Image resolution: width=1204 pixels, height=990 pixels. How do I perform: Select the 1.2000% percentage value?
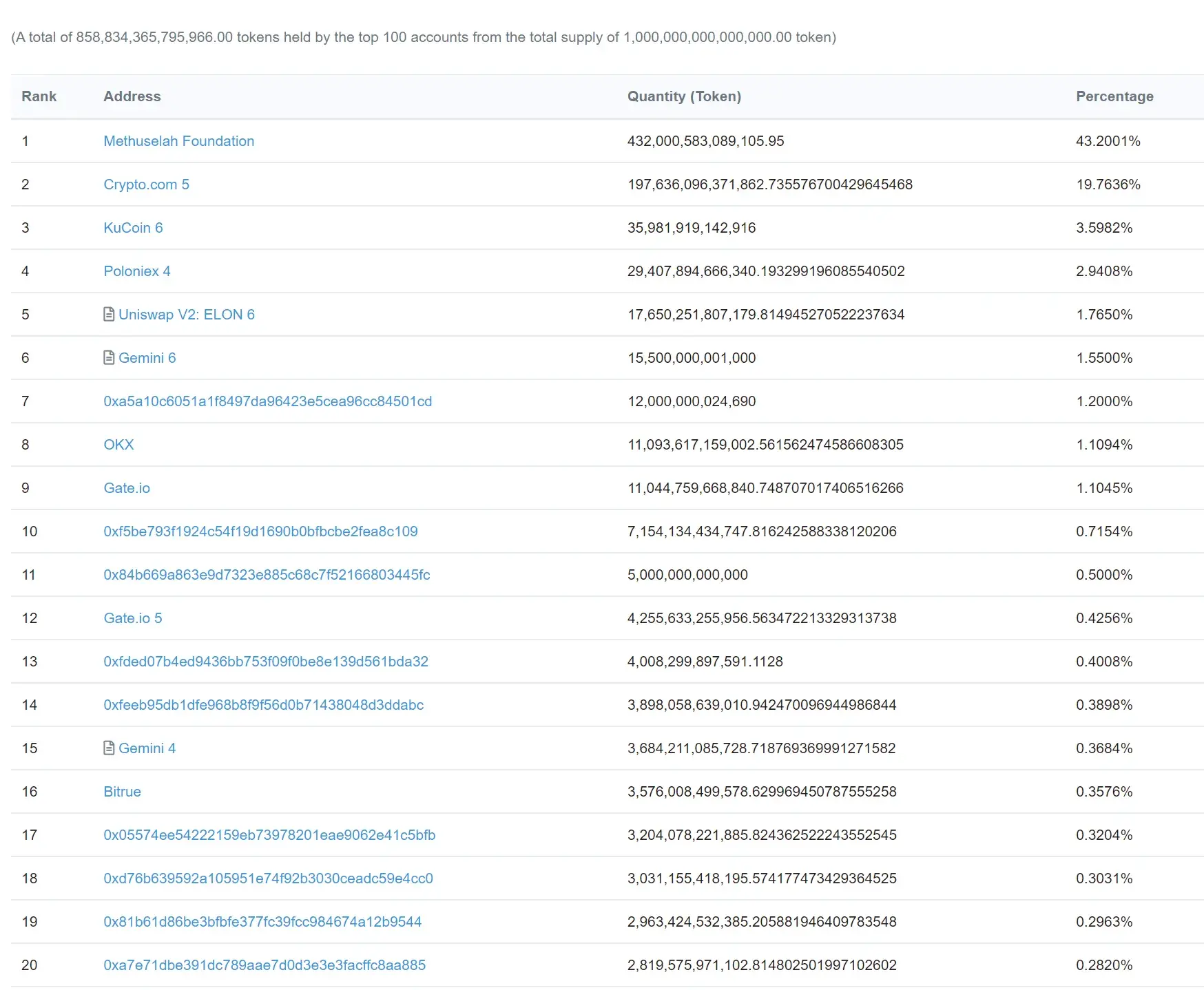pos(1104,401)
